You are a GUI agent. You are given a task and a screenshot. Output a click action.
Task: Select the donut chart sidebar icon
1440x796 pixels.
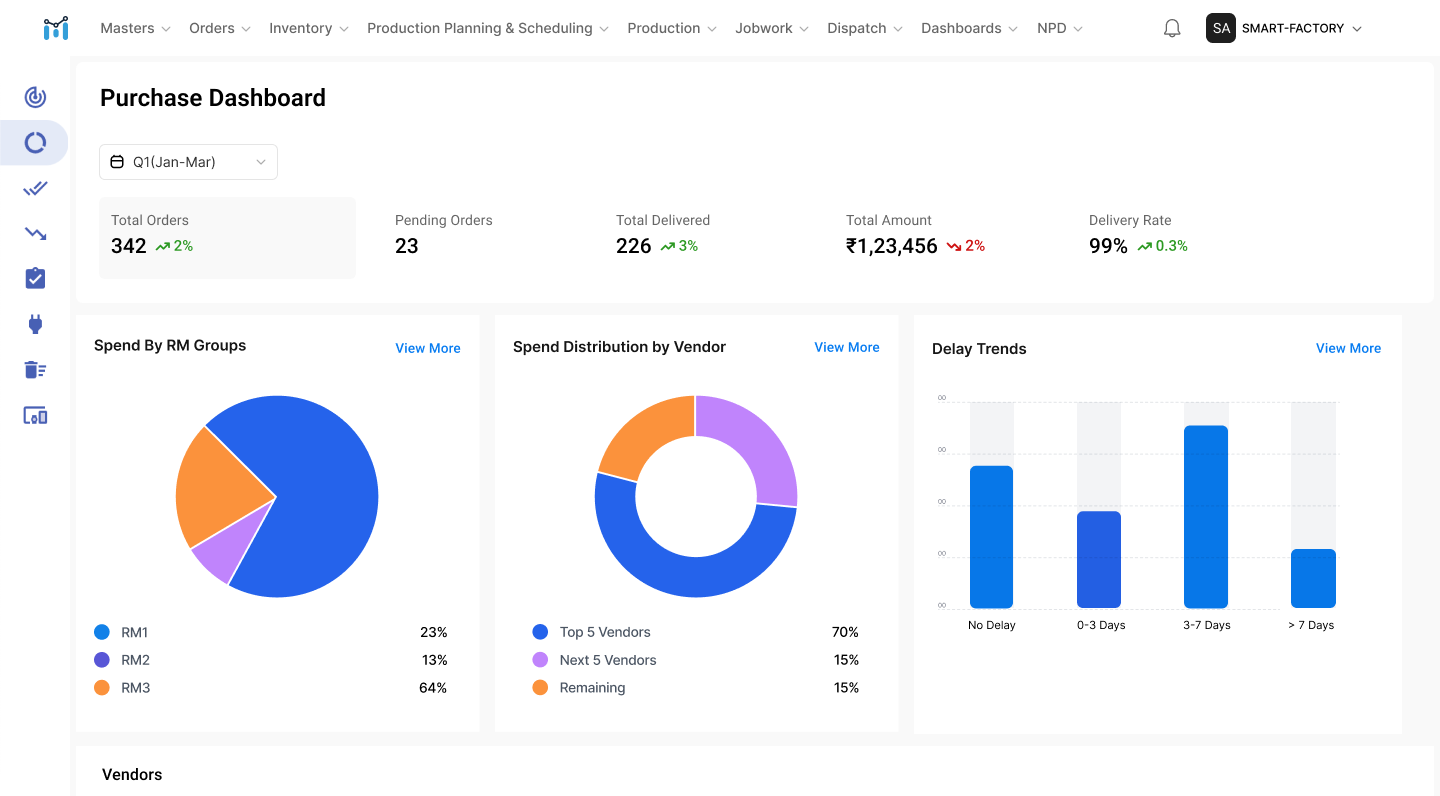pyautogui.click(x=35, y=143)
